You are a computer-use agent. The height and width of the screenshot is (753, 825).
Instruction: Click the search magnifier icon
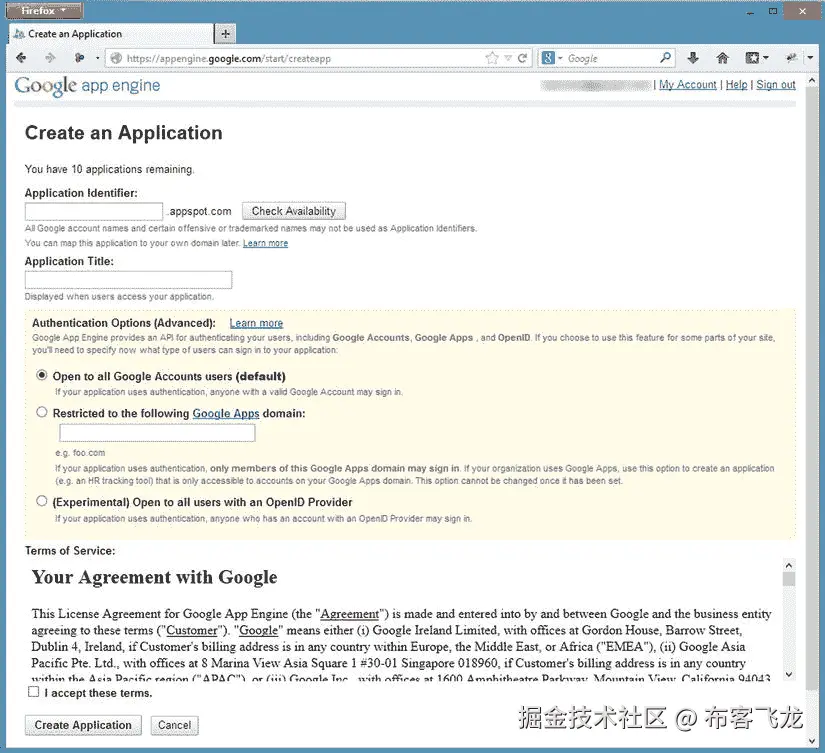tap(665, 58)
